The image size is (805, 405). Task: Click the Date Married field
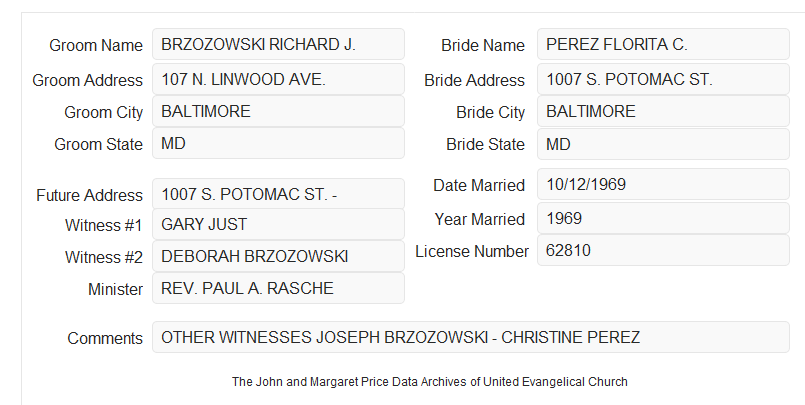coord(663,184)
